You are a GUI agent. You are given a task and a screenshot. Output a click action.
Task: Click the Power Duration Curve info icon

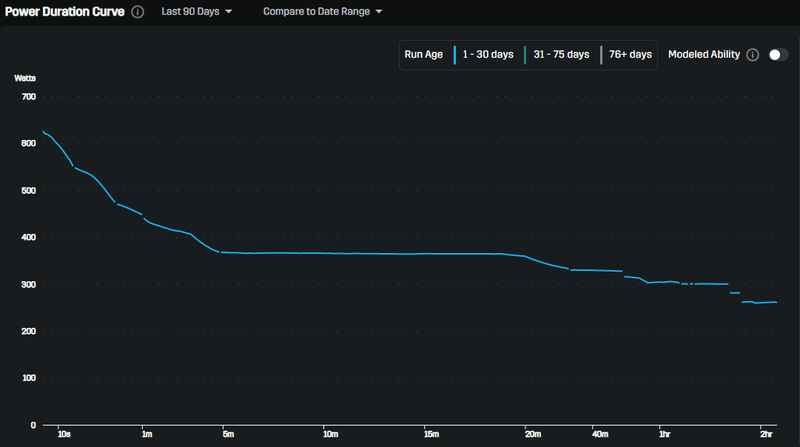pyautogui.click(x=137, y=12)
